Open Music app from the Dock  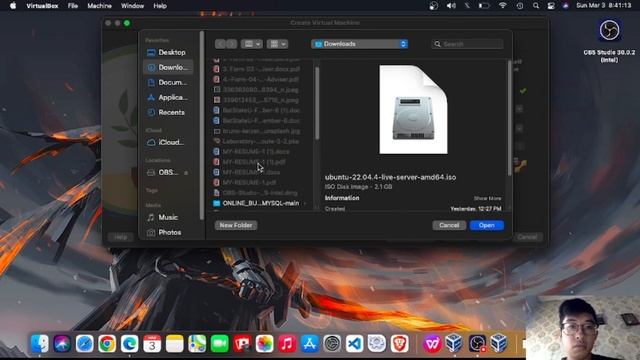click(287, 344)
